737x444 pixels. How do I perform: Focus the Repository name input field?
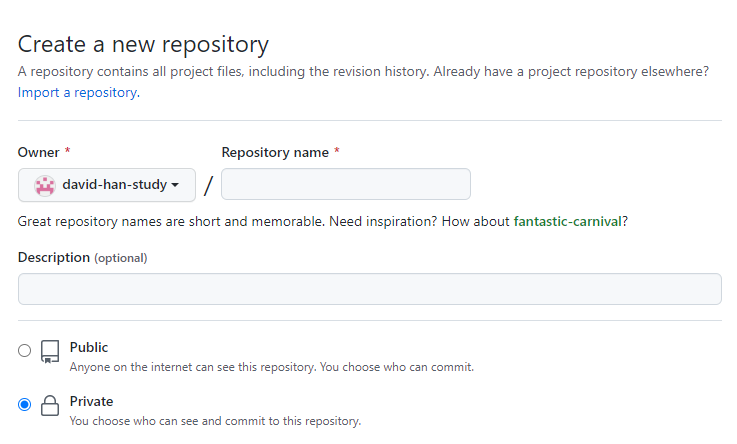tap(346, 184)
